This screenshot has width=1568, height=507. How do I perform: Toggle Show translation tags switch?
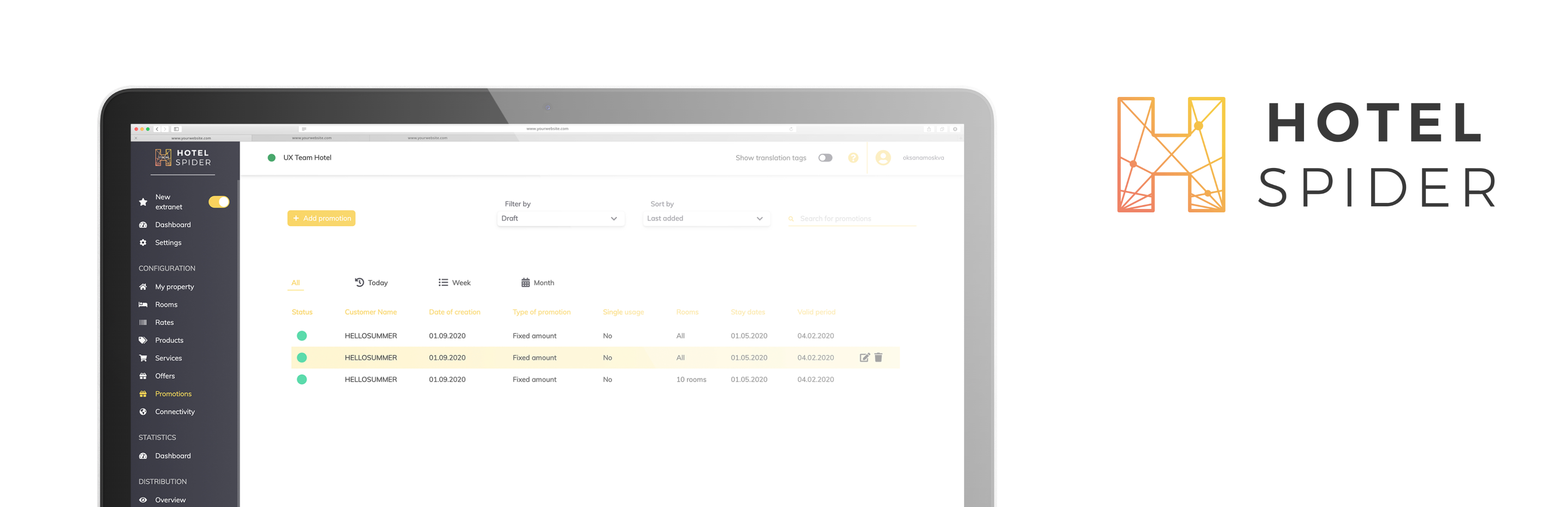tap(825, 158)
